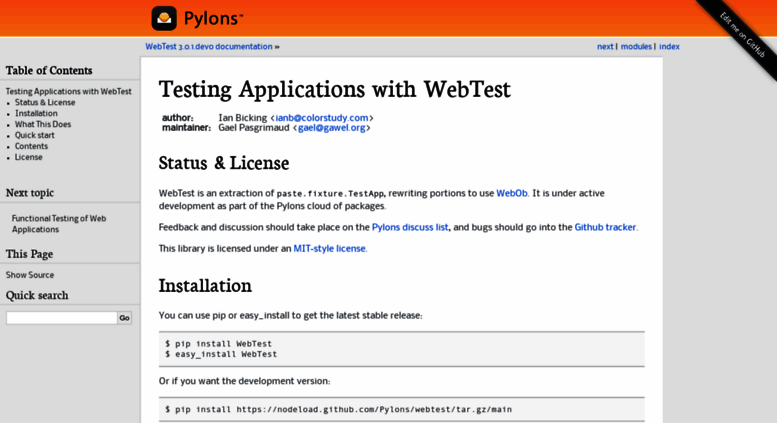Jump to What This Does section

43,124
